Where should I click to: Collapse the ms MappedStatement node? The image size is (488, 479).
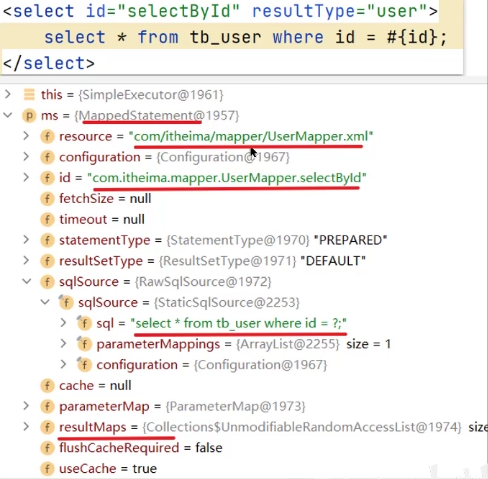[8, 115]
